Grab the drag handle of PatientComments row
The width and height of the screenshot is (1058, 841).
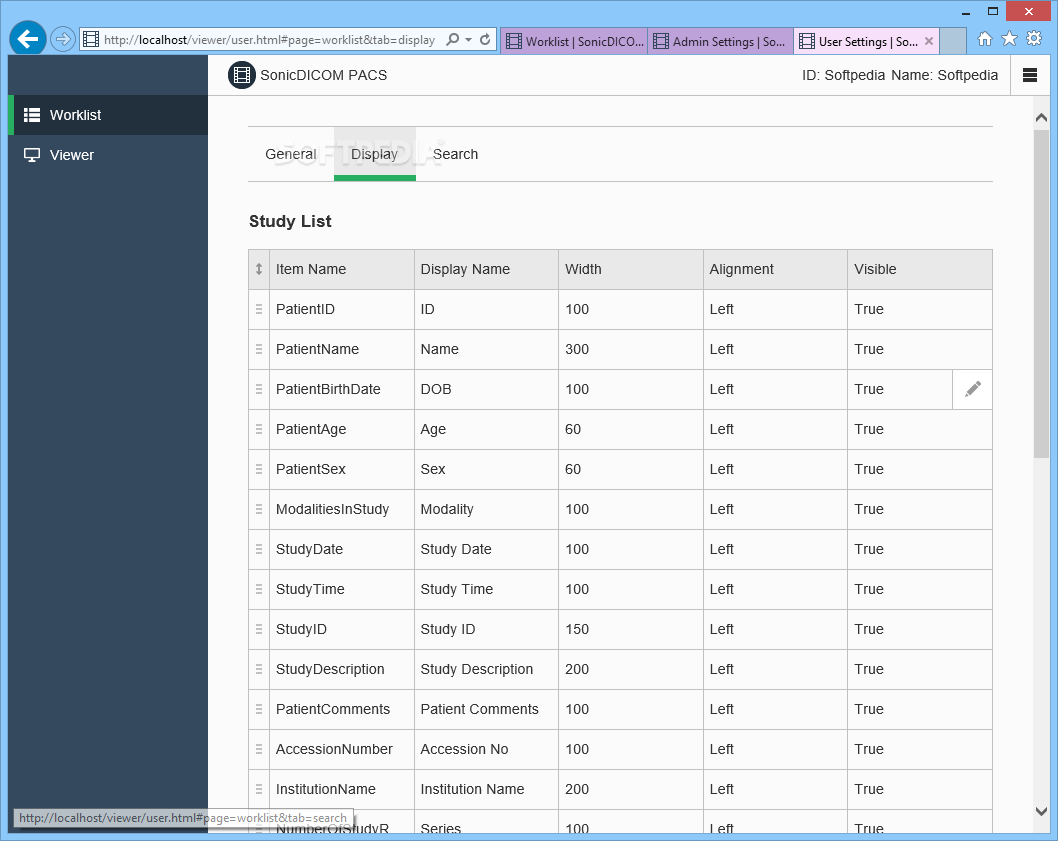[x=258, y=709]
